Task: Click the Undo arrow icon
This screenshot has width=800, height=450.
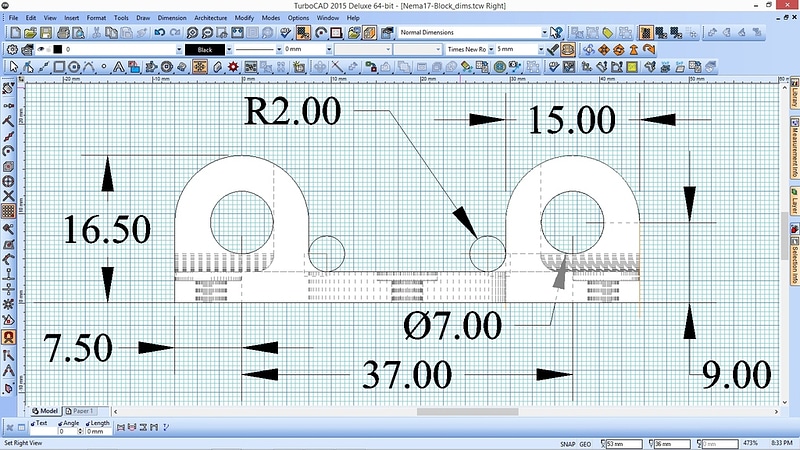Action: [x=160, y=33]
